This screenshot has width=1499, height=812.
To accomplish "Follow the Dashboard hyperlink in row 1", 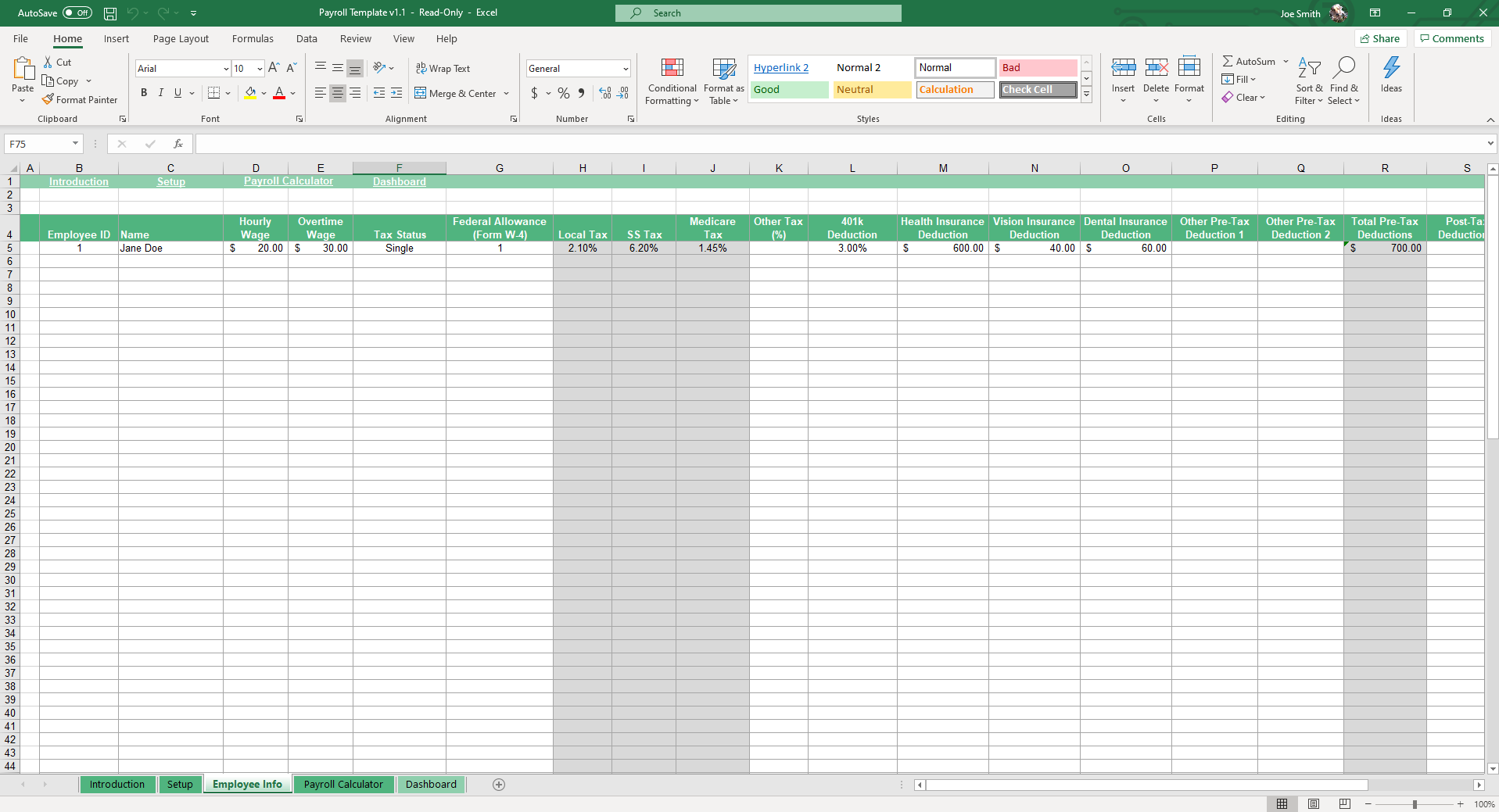I will coord(399,181).
